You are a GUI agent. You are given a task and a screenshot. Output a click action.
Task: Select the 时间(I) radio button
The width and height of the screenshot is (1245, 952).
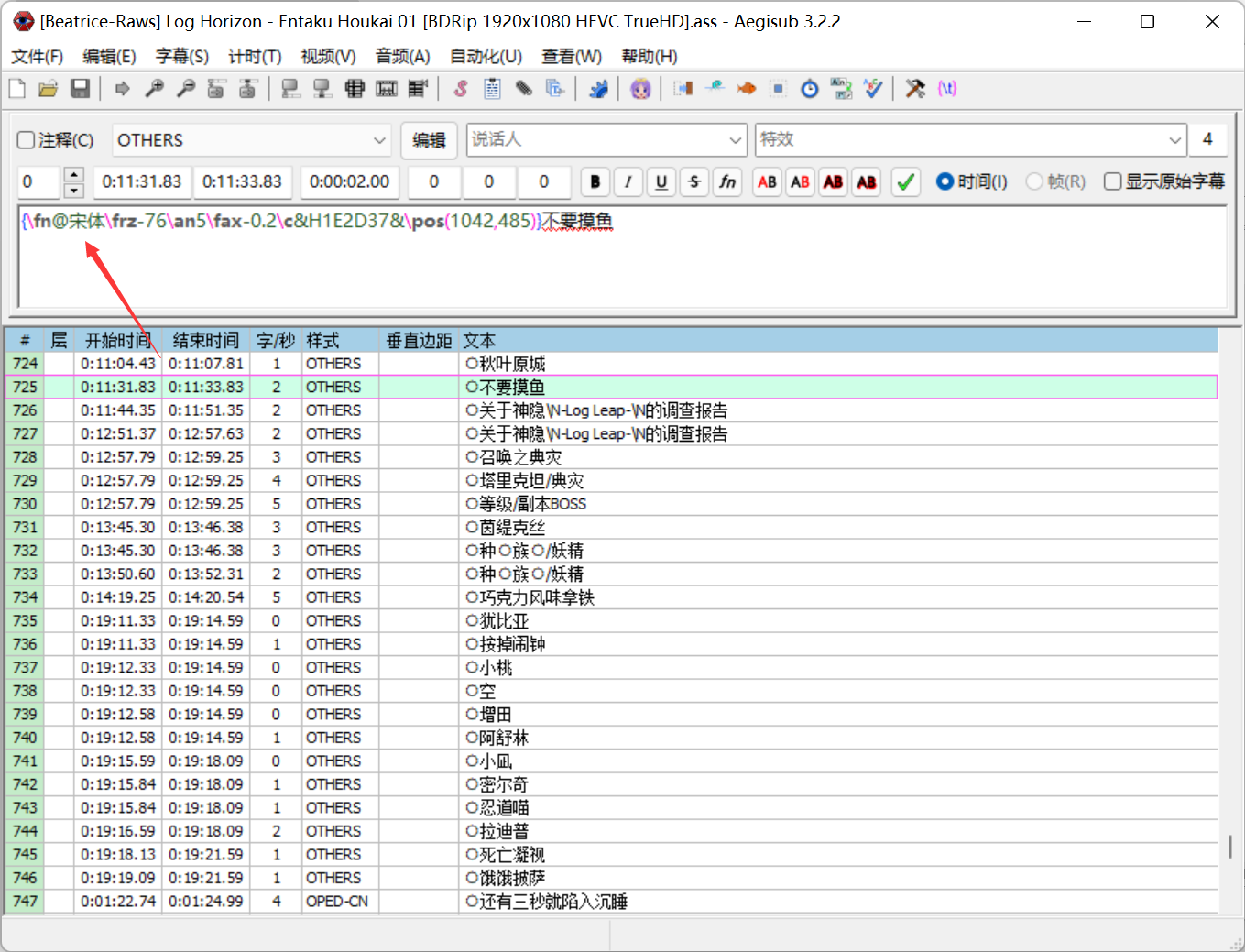971,181
